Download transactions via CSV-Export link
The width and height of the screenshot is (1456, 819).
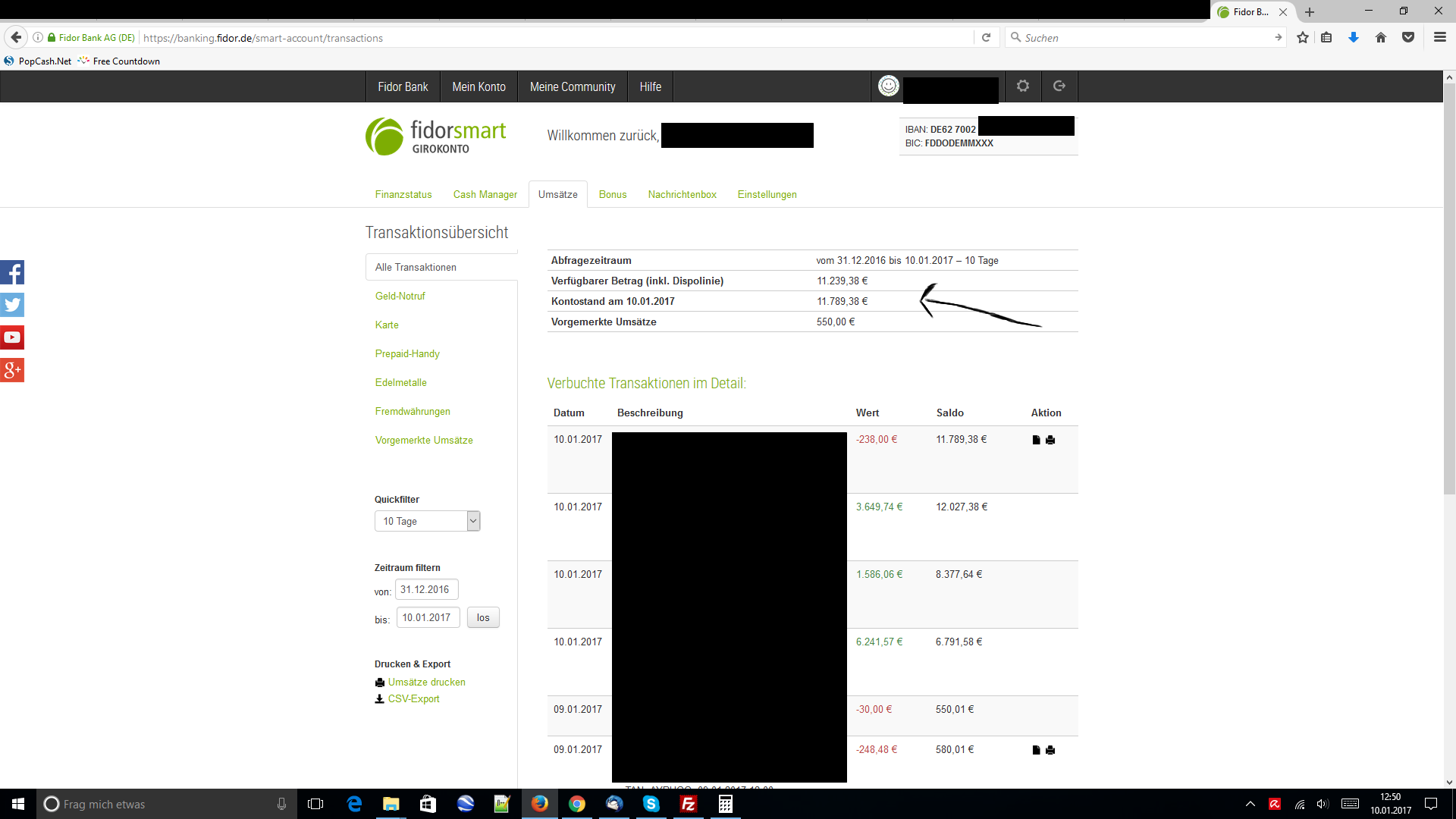tap(413, 699)
